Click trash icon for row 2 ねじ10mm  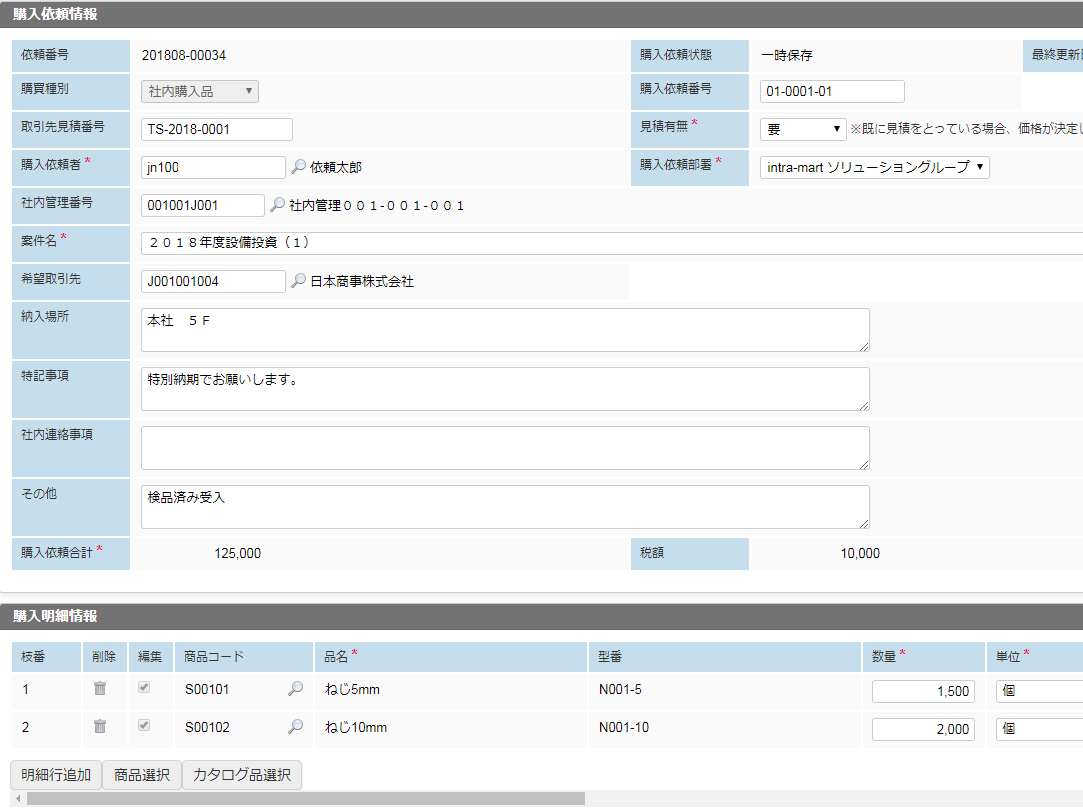[100, 727]
